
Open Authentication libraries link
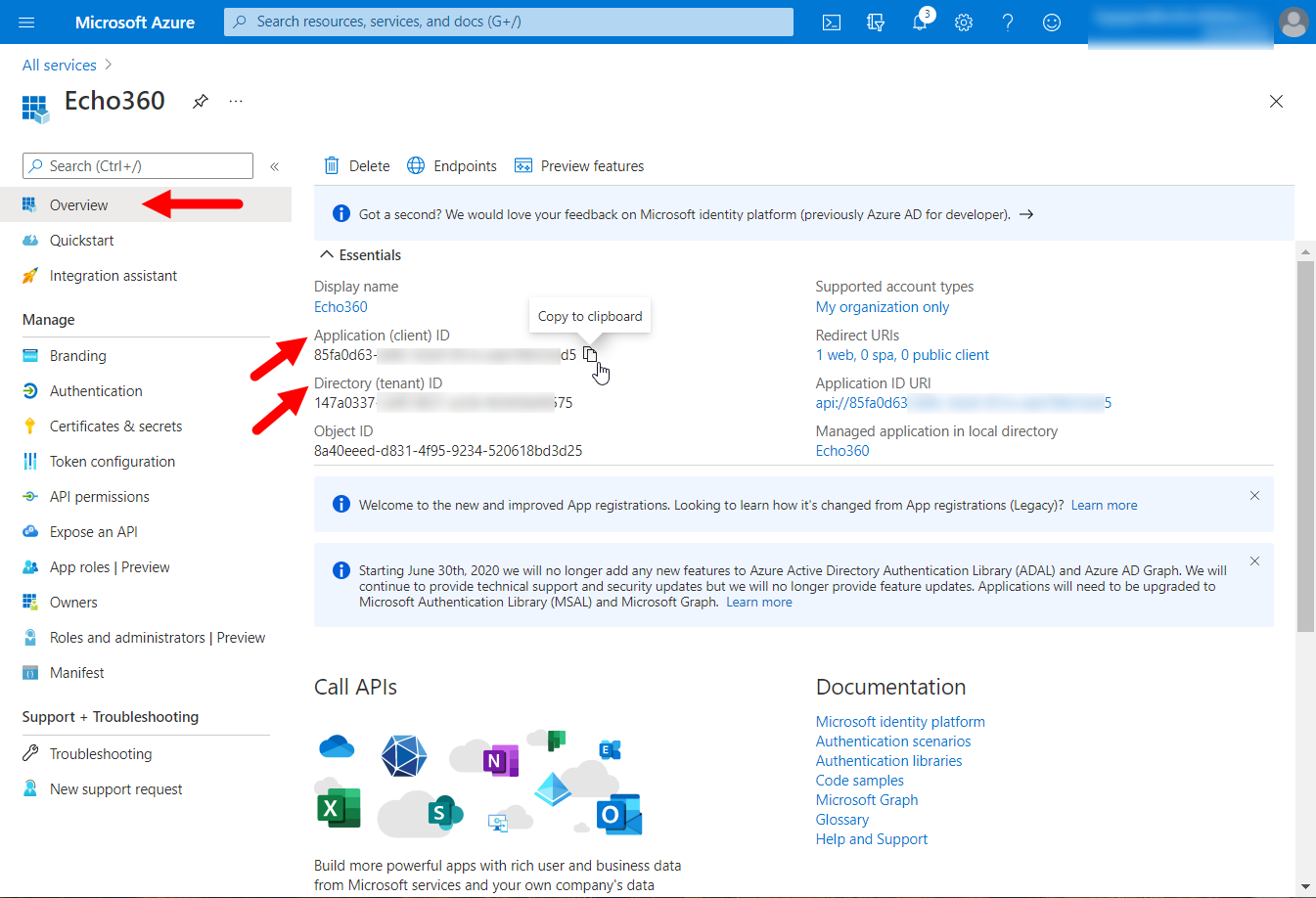point(888,761)
